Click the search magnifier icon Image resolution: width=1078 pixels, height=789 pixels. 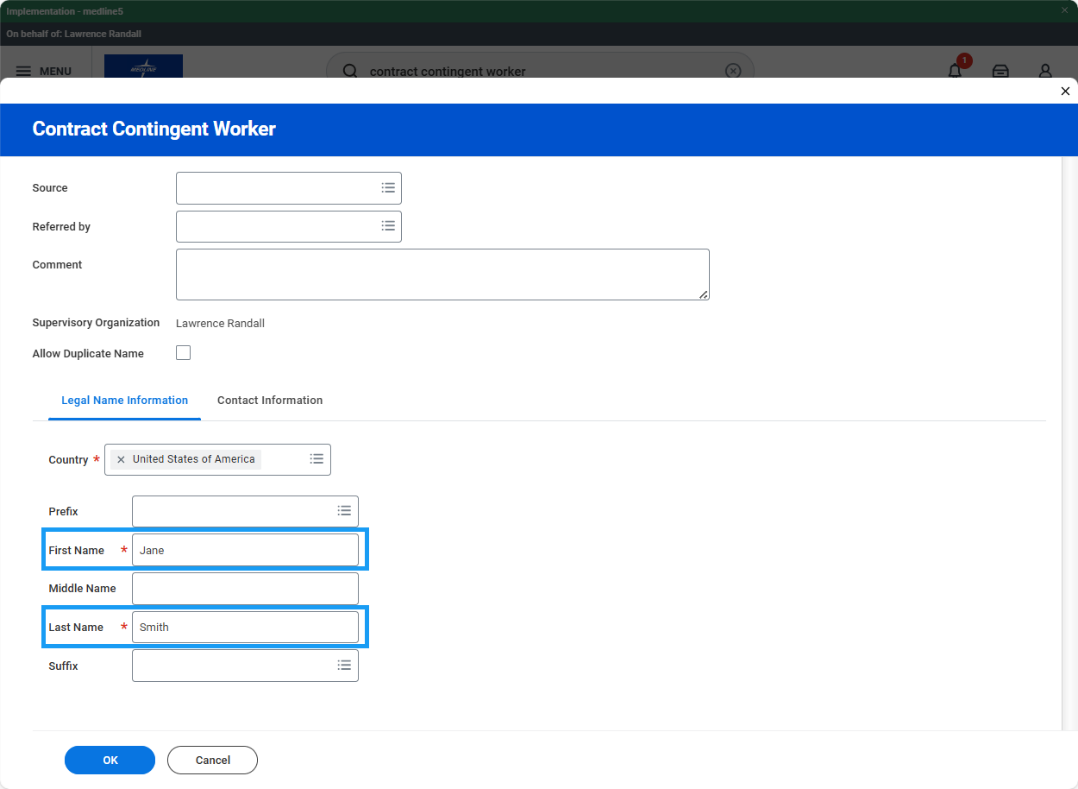[x=349, y=71]
